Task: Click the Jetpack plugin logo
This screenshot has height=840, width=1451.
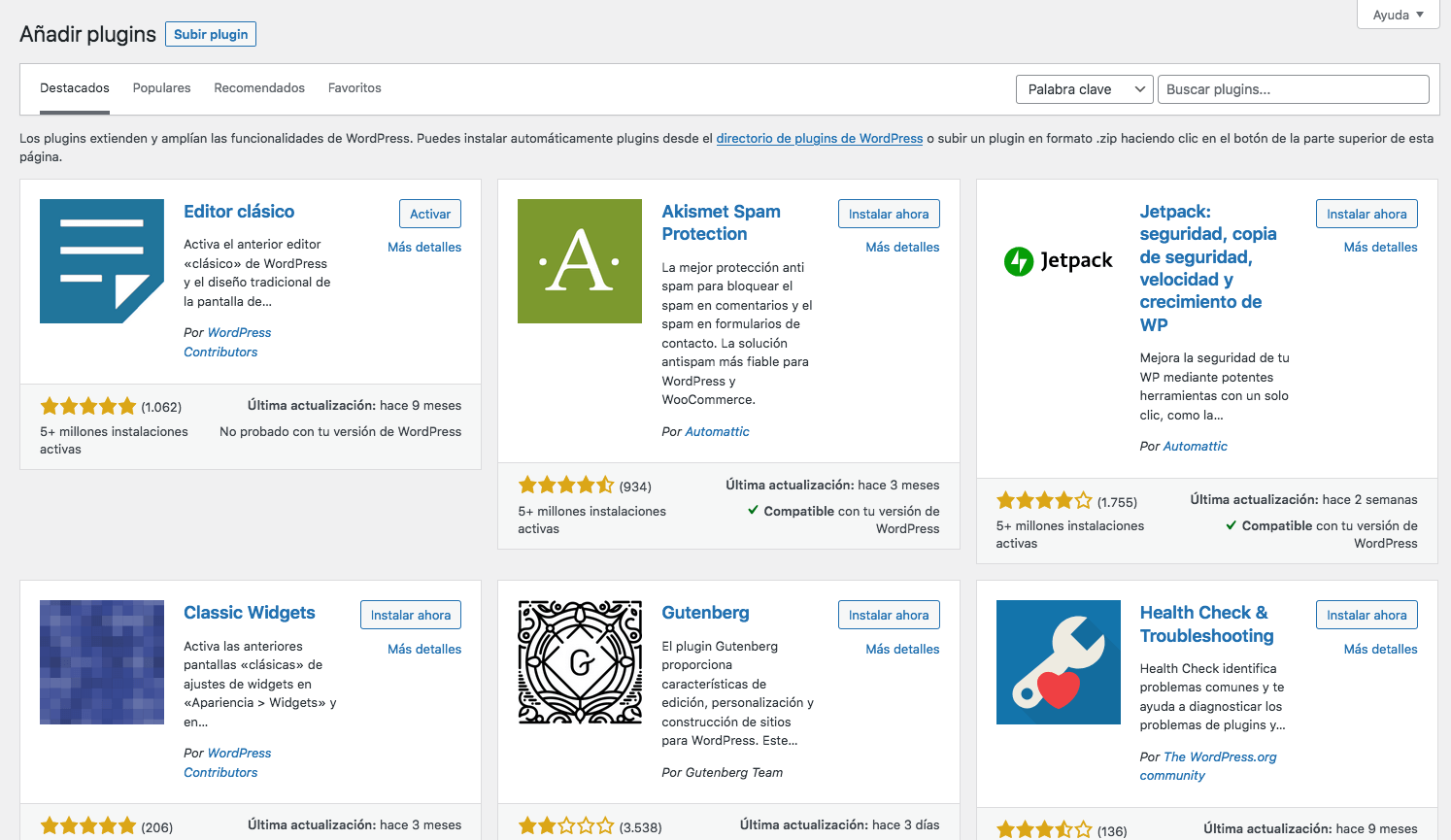Action: (1058, 260)
